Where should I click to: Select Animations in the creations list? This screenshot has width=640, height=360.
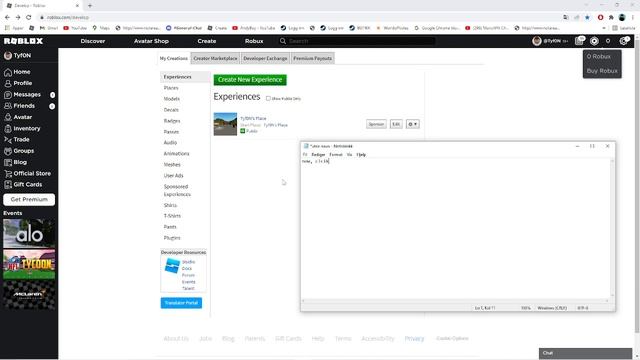click(x=176, y=153)
